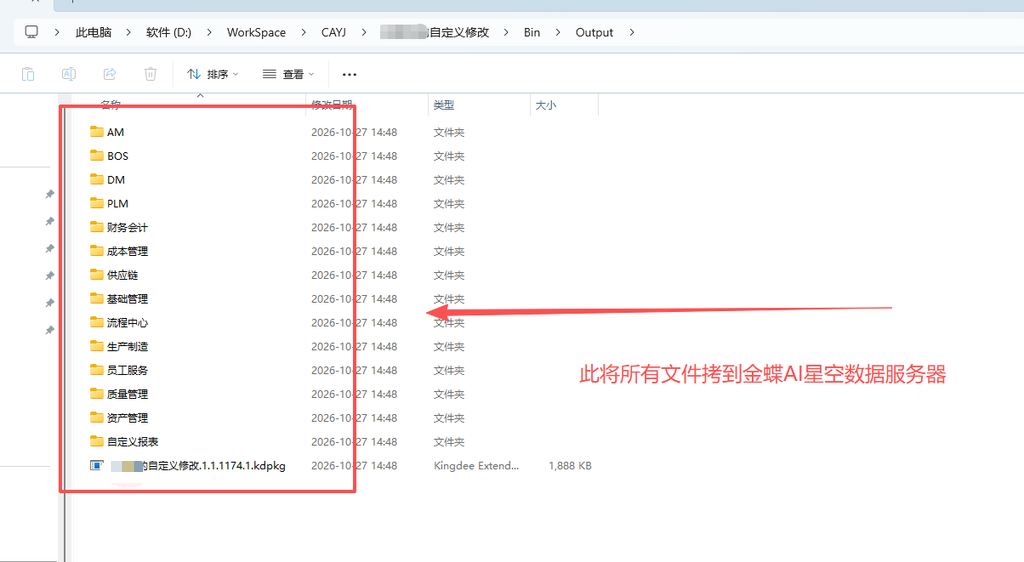Select the 供应链 folder icon
This screenshot has height=562, width=1024.
[97, 275]
